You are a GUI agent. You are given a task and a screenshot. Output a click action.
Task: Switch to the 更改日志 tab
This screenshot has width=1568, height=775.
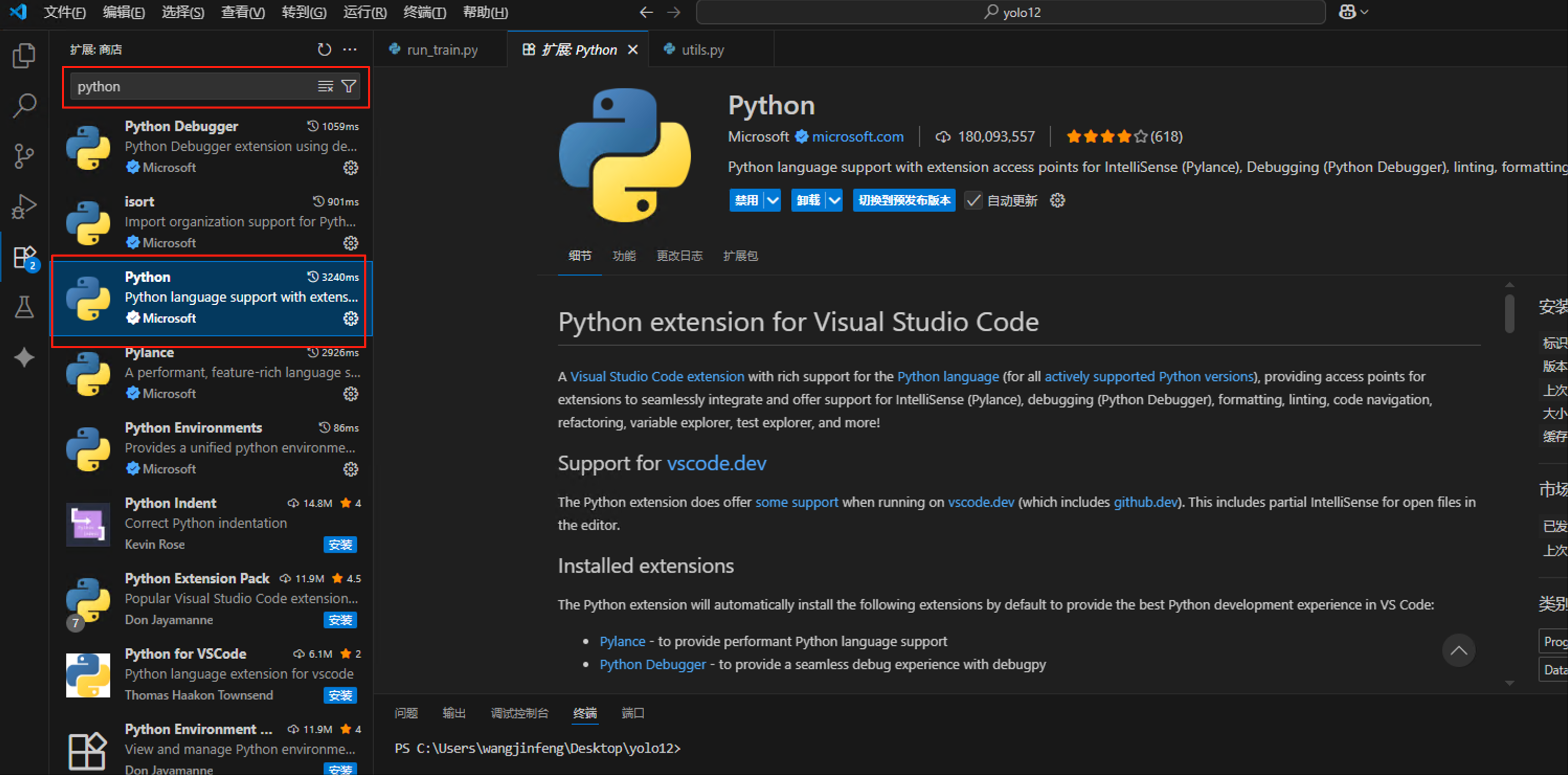[679, 256]
